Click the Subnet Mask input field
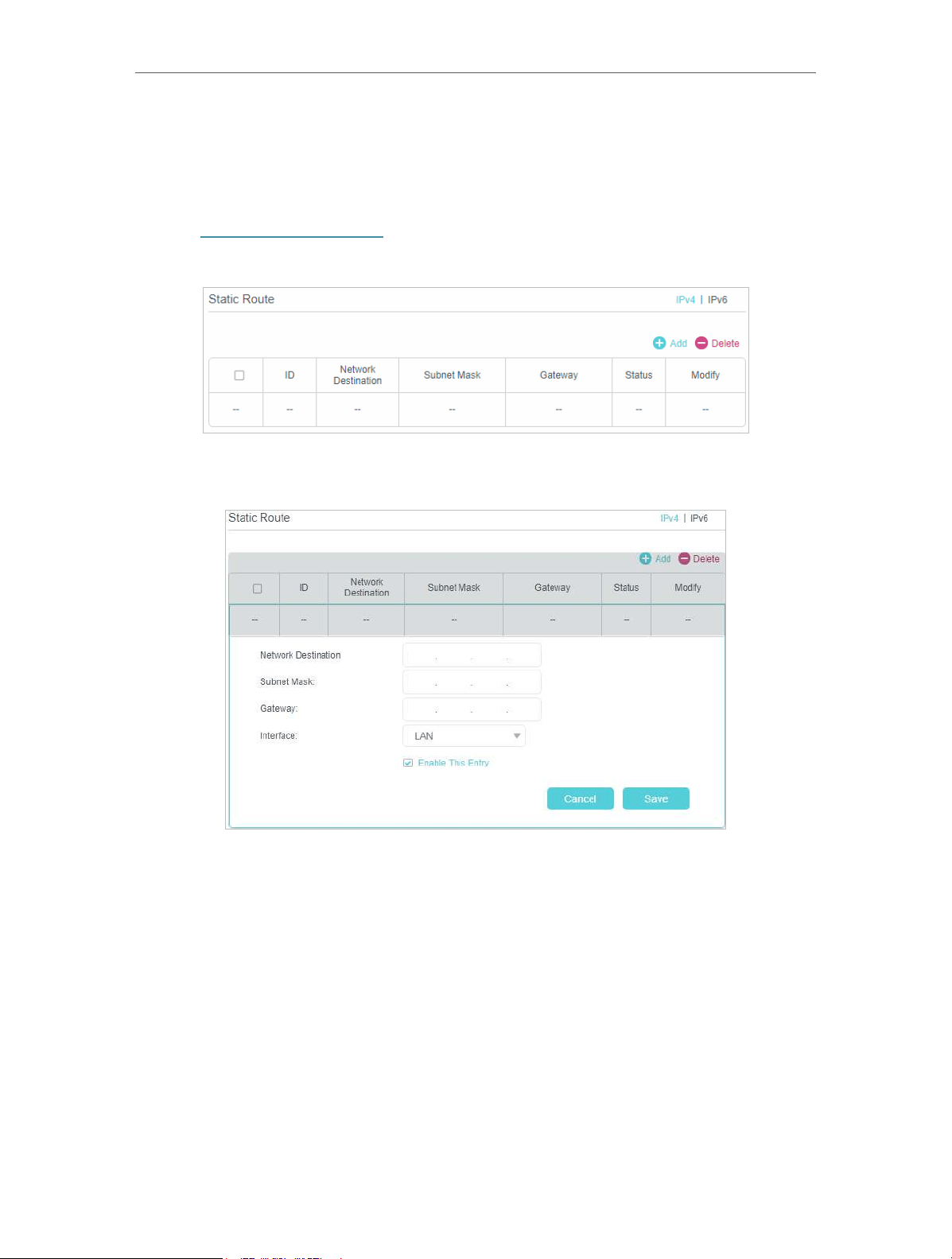952x1259 pixels. point(472,682)
